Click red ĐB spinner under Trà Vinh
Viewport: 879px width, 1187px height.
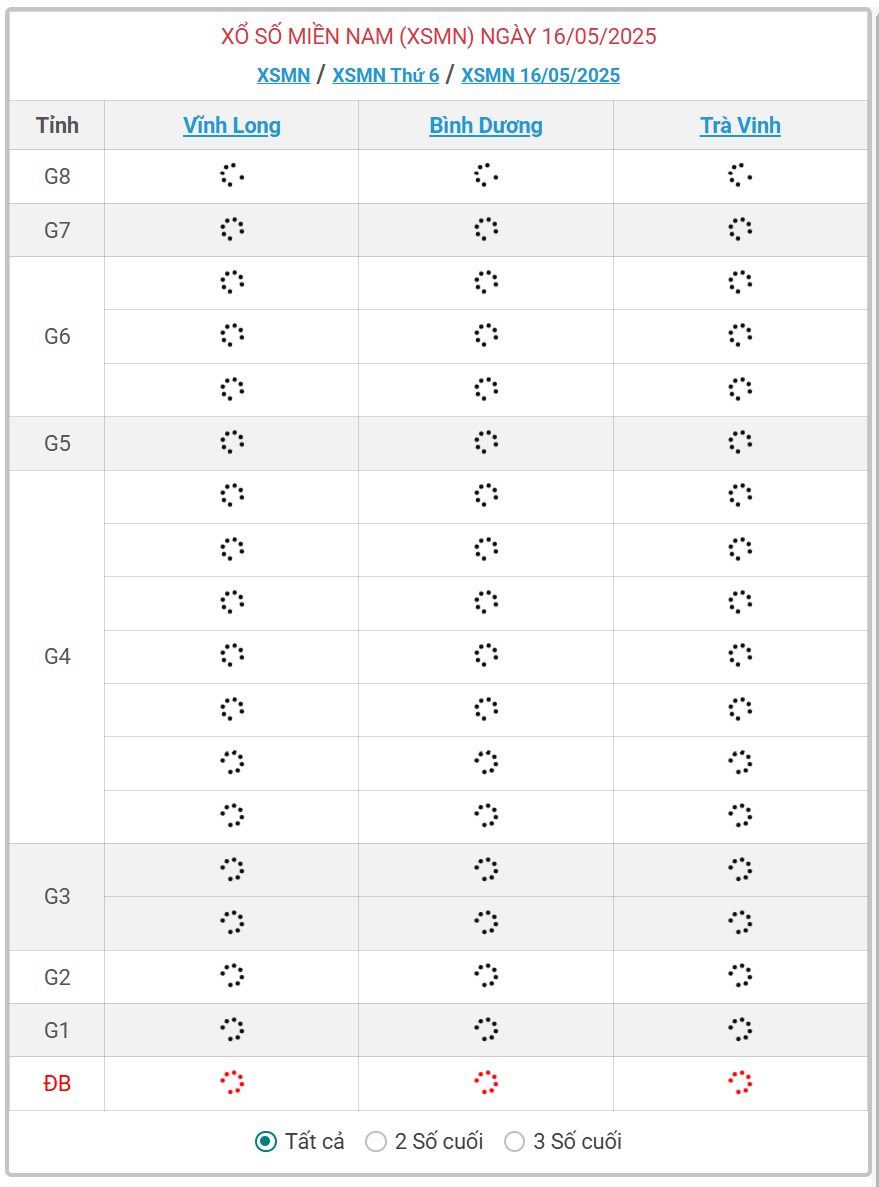(740, 1082)
